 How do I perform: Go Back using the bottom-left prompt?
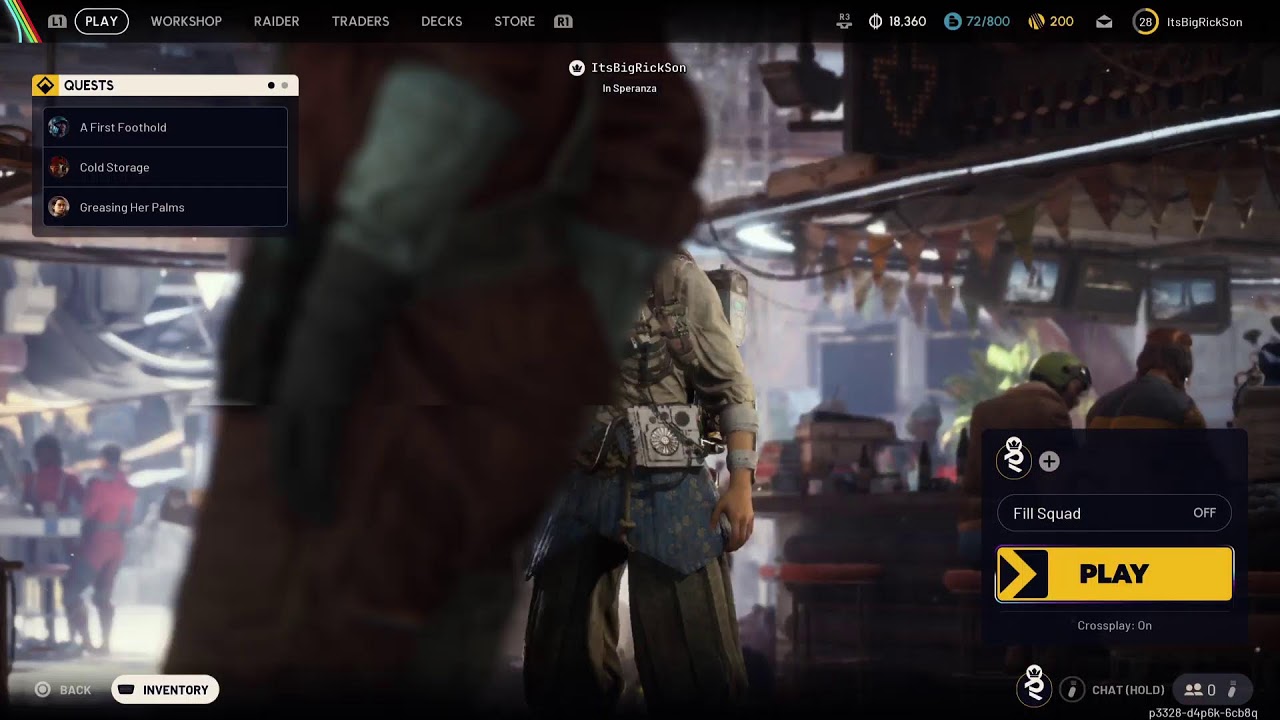[63, 690]
